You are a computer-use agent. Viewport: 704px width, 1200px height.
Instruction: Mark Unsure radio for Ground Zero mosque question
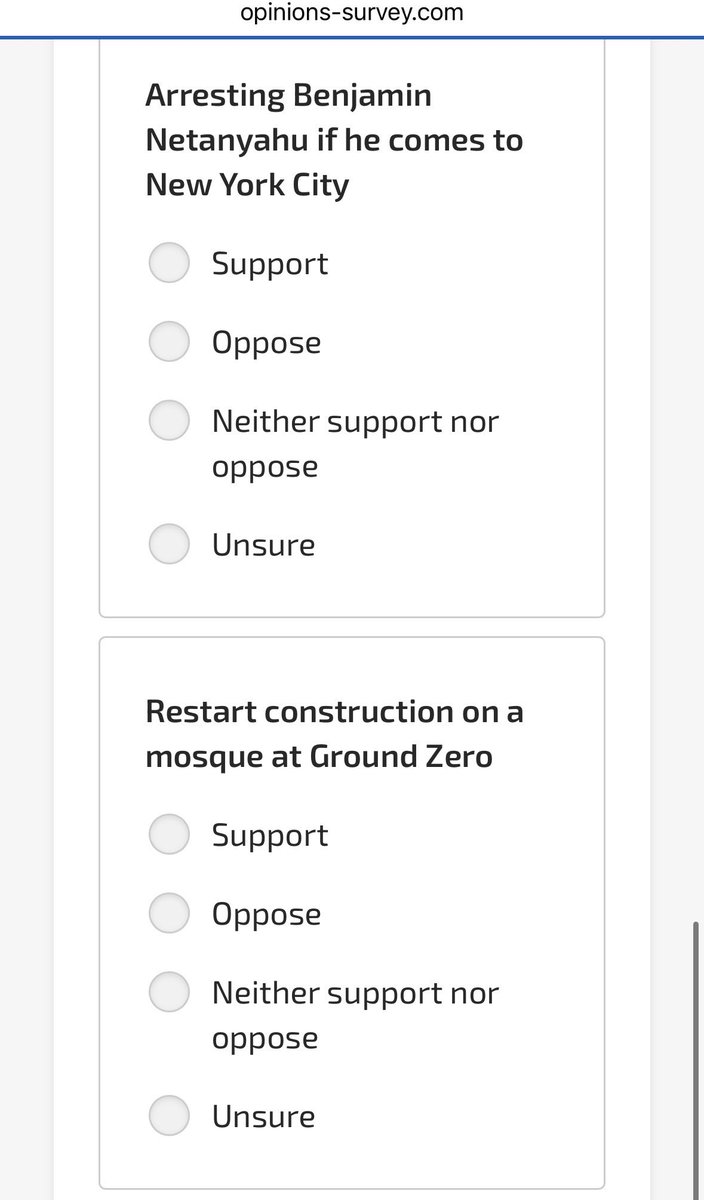pos(169,1115)
